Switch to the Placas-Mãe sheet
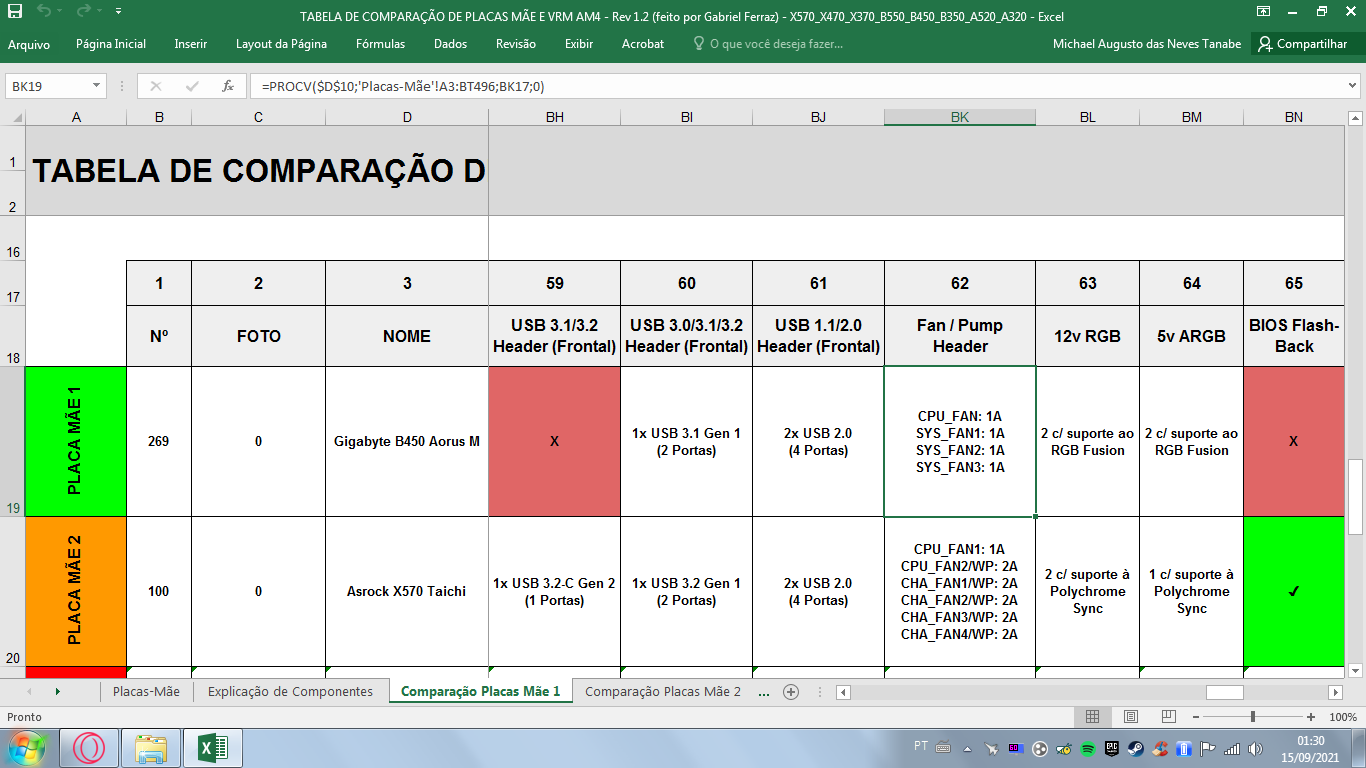Viewport: 1366px width, 768px height. point(146,691)
